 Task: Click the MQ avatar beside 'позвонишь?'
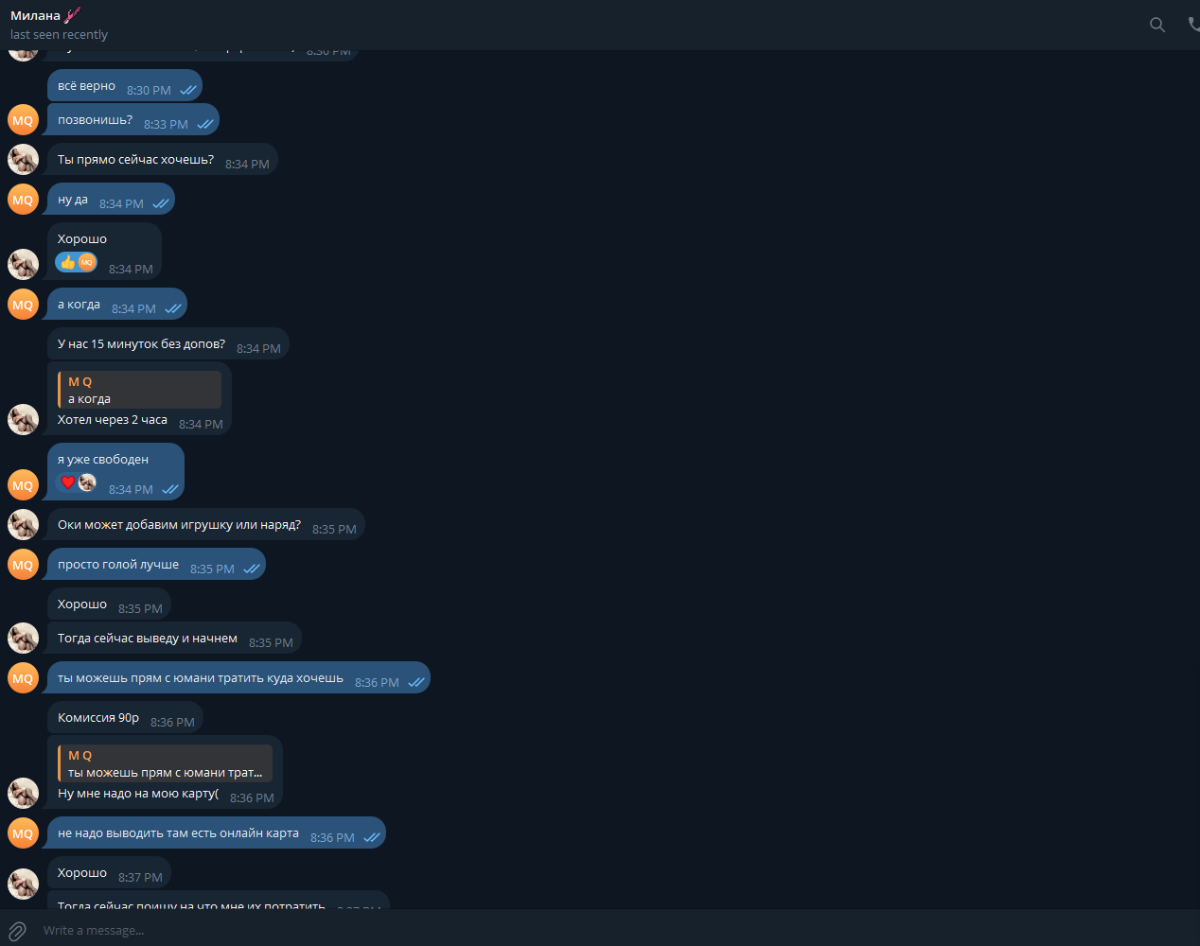pos(23,120)
